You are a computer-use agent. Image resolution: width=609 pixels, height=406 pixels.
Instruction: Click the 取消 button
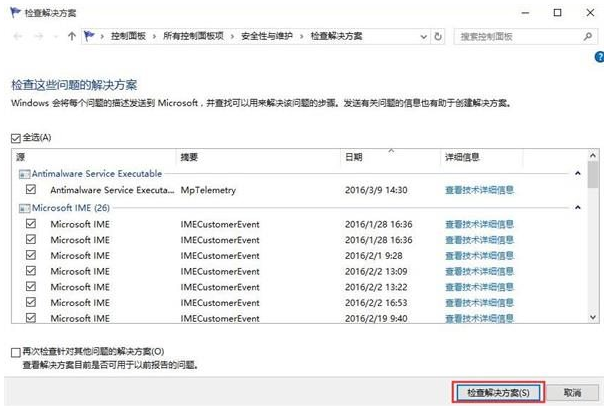pyautogui.click(x=572, y=393)
